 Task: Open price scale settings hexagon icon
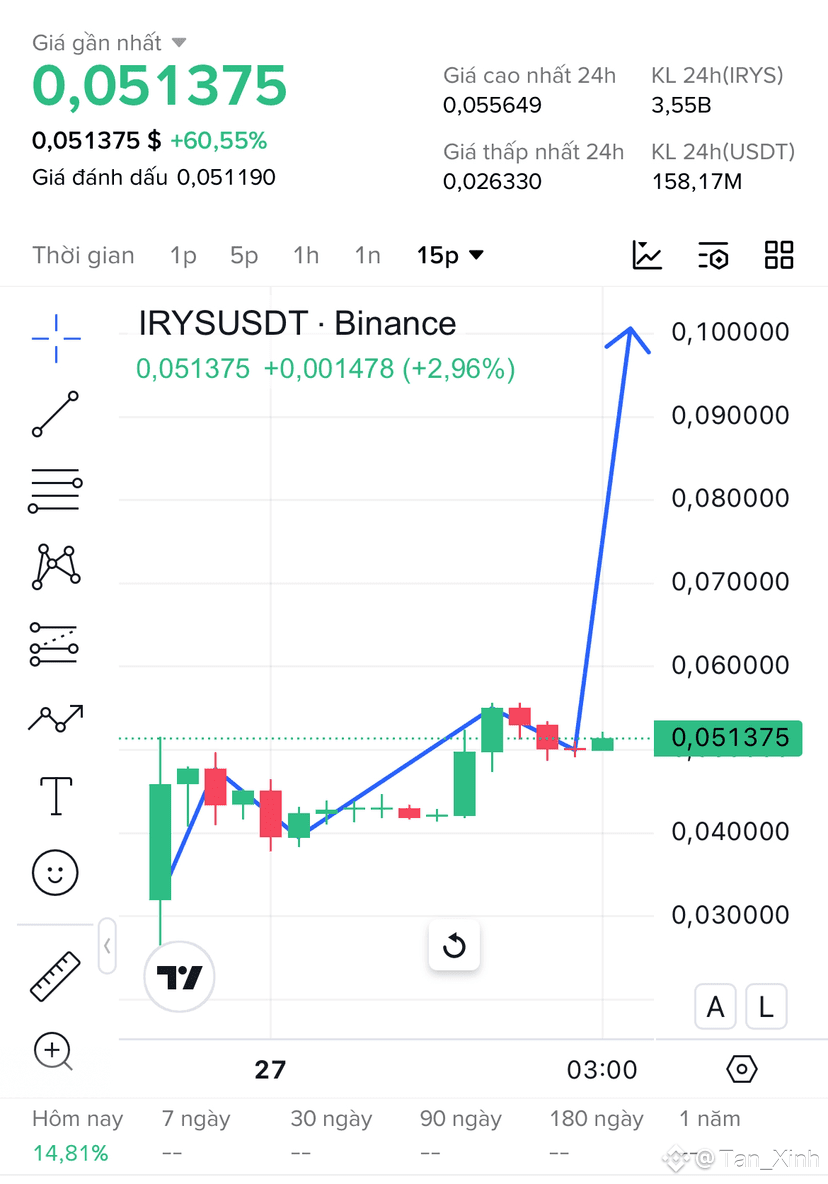(742, 1069)
